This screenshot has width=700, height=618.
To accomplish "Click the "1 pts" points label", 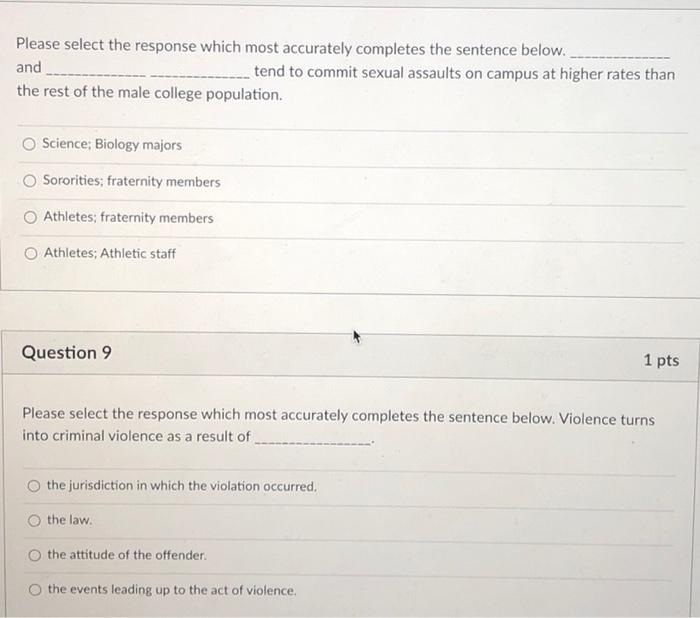I will [661, 360].
